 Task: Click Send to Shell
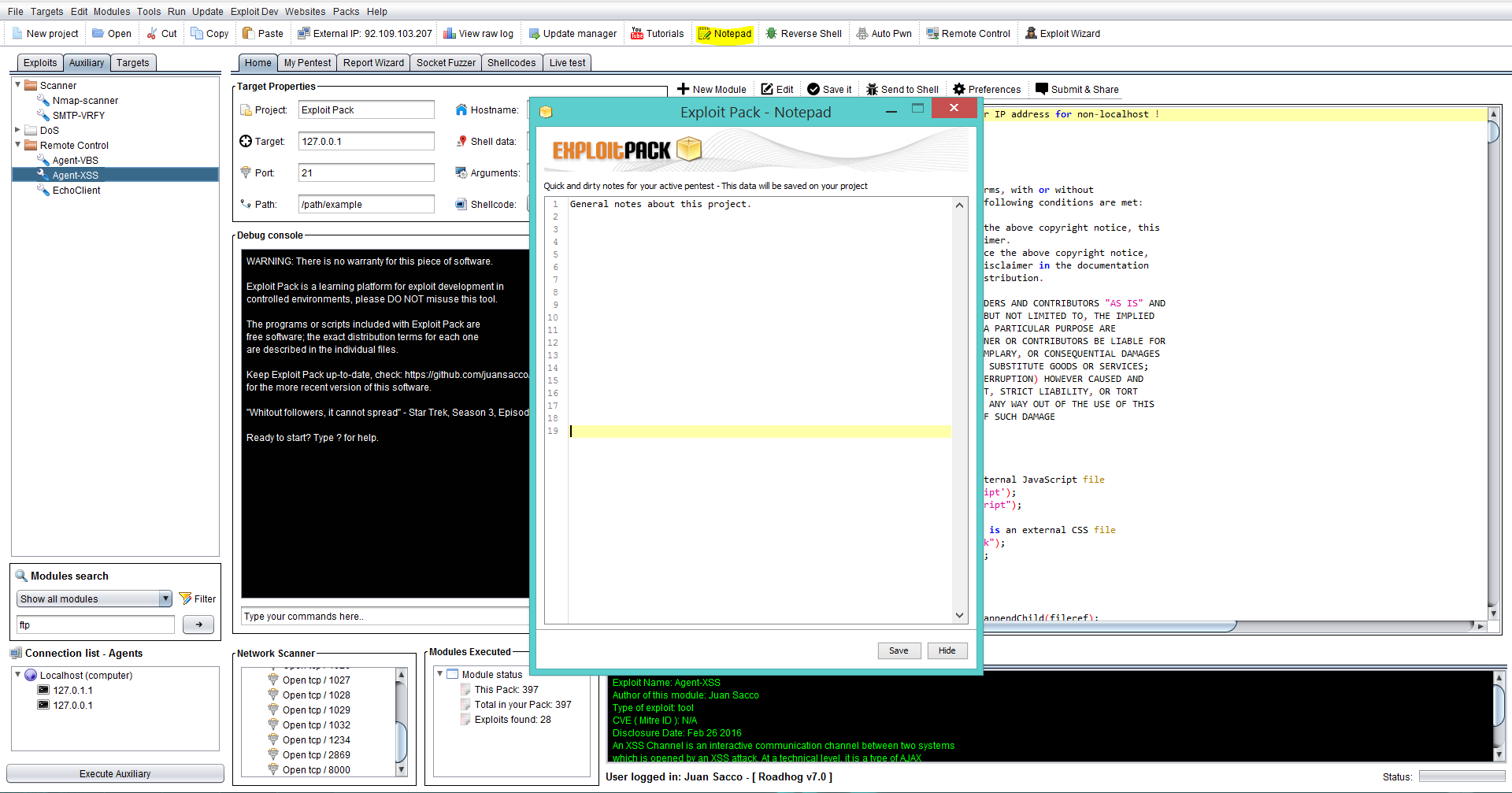click(x=902, y=90)
